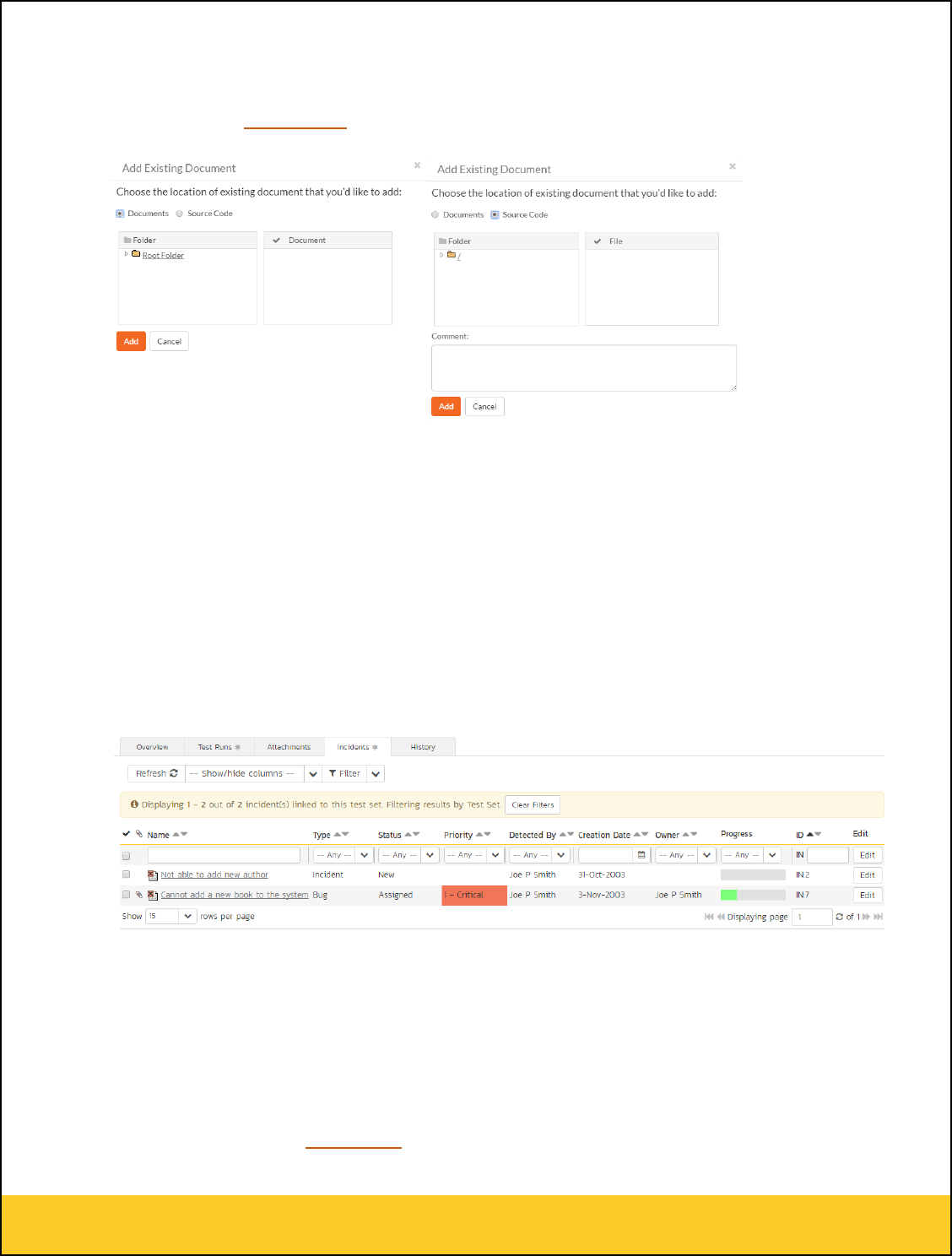The height and width of the screenshot is (1256, 952).
Task: Sort the ID column descending with down arrow
Action: (818, 835)
